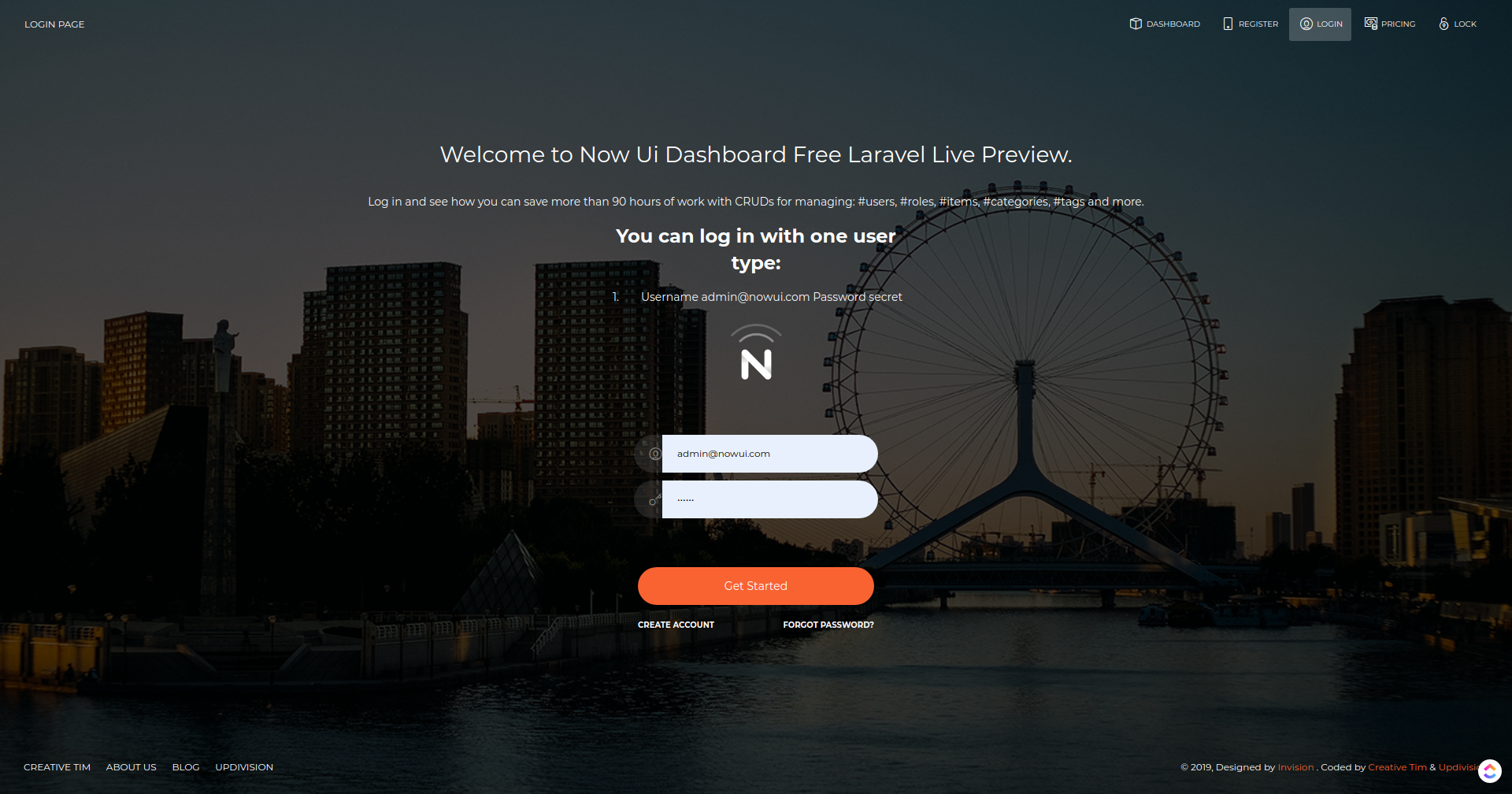Focus the email input field

tap(769, 454)
